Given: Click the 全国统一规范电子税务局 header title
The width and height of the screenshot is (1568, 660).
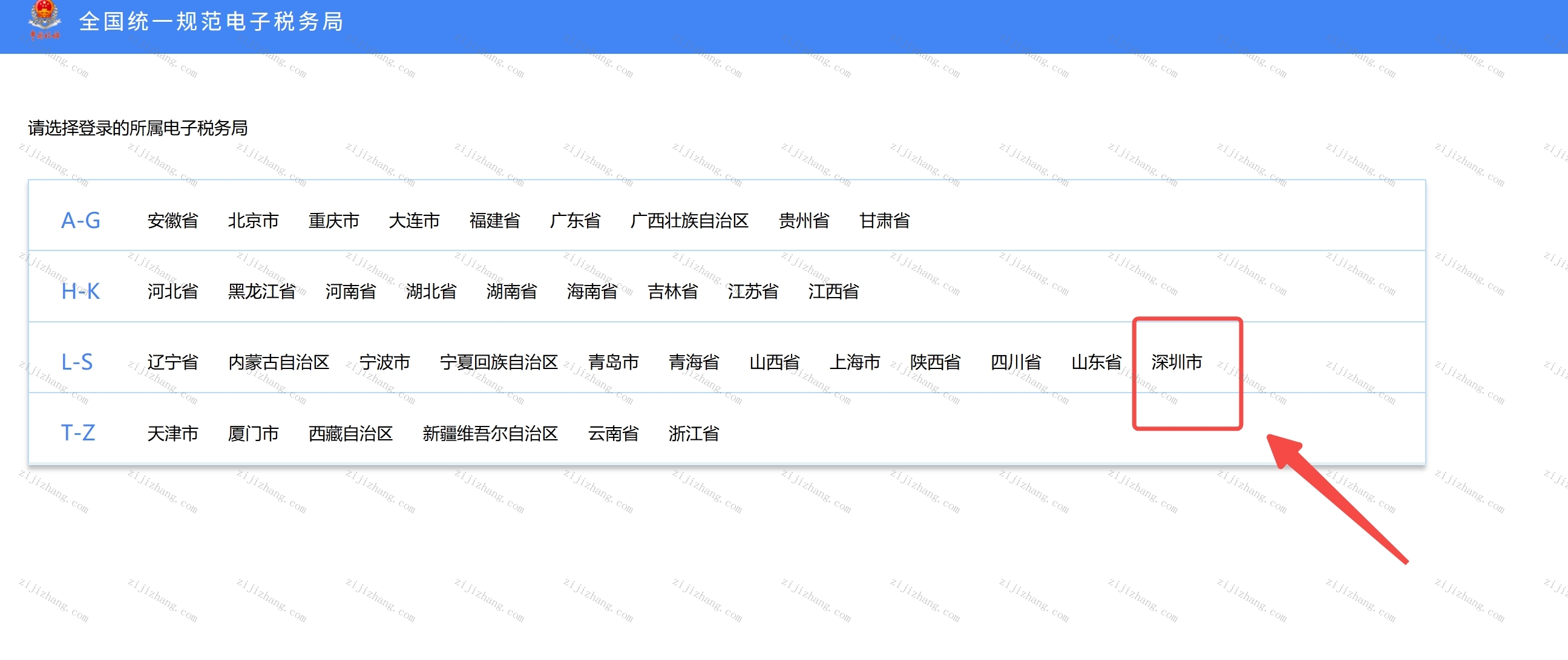Looking at the screenshot, I should pos(211,22).
